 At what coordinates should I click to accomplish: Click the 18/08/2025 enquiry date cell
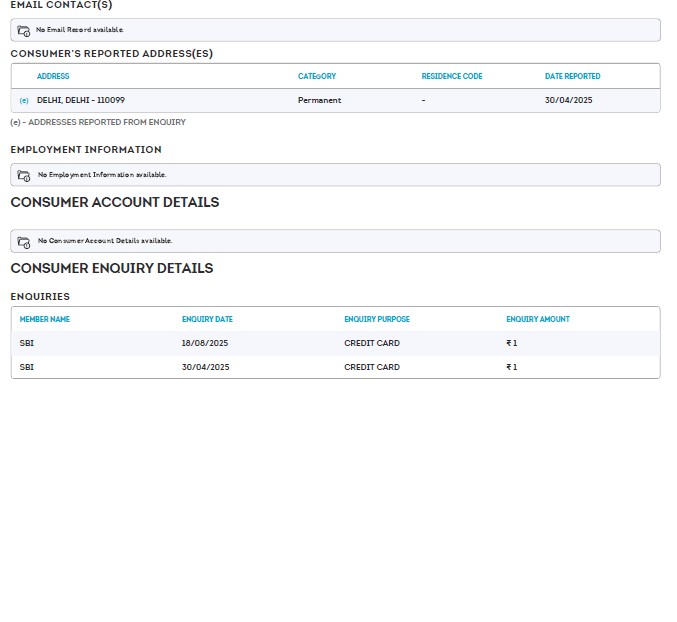pyautogui.click(x=206, y=343)
